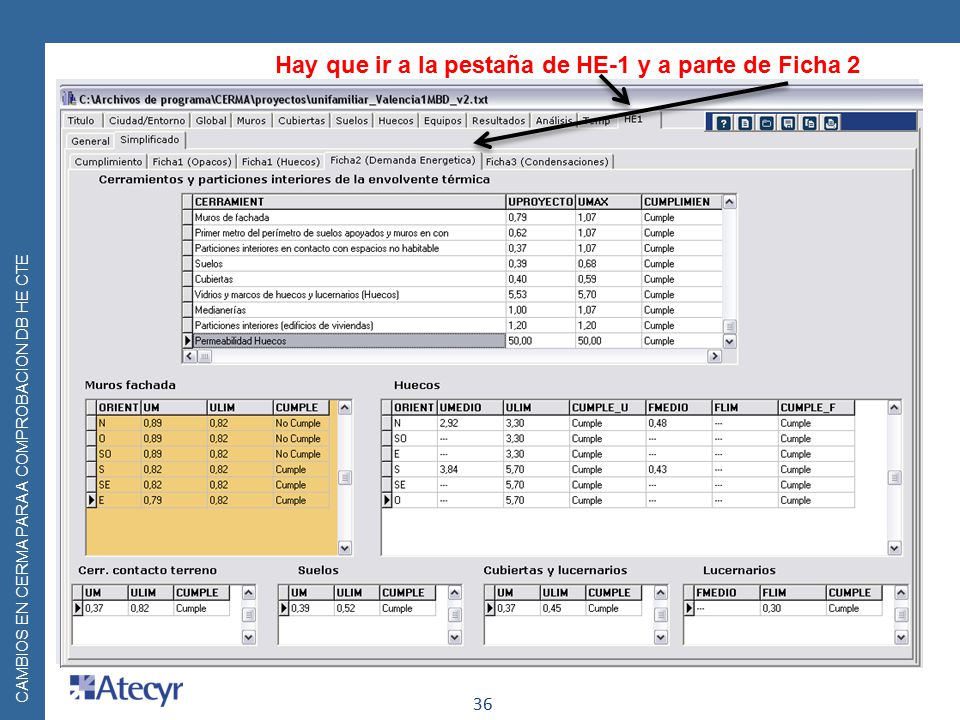This screenshot has width=960, height=720.
Task: Click up arrow in Lucernarios table scrollbar
Action: click(901, 593)
